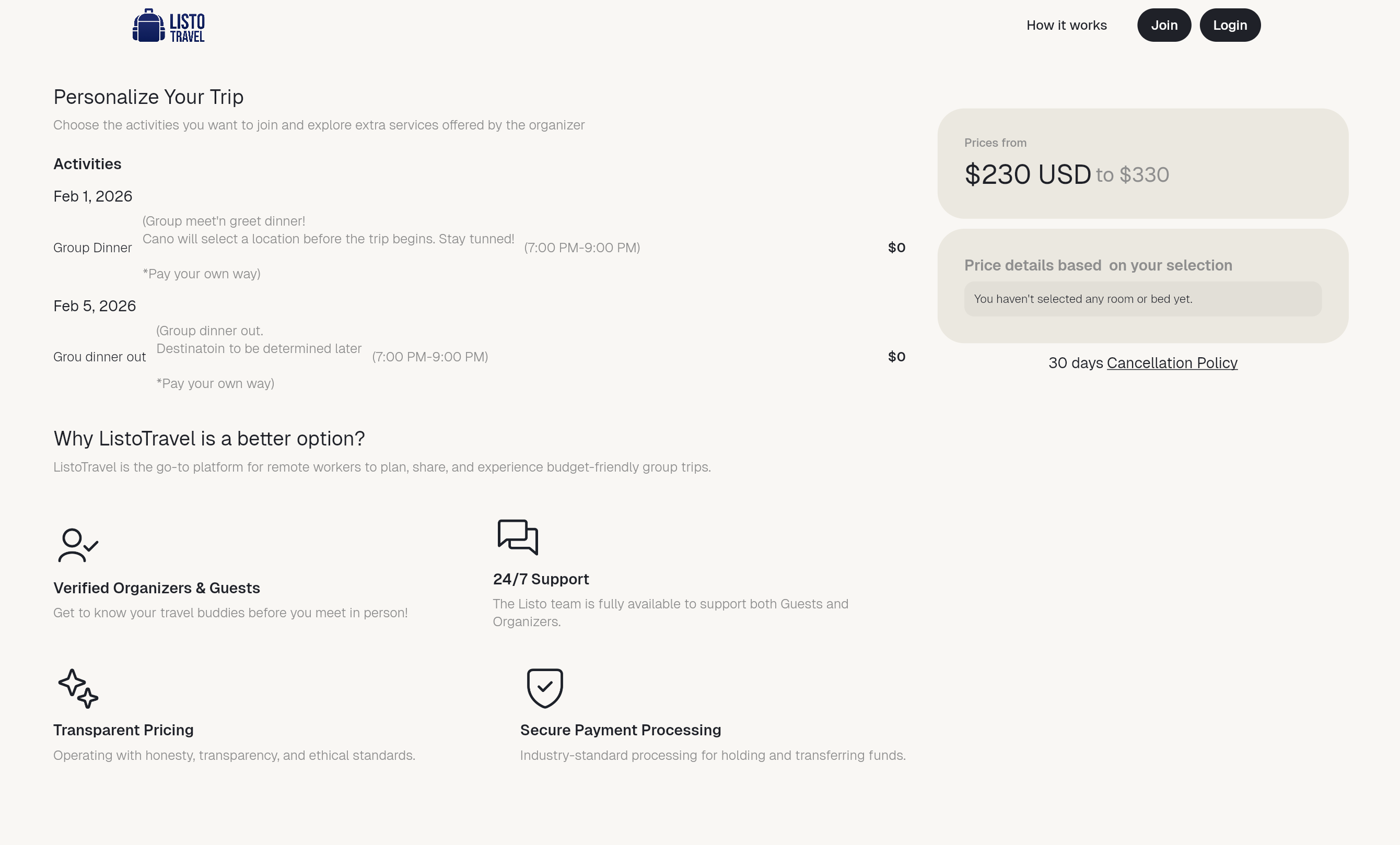Click the Secure Payment Processing shield icon
The height and width of the screenshot is (845, 1400).
pyautogui.click(x=544, y=688)
